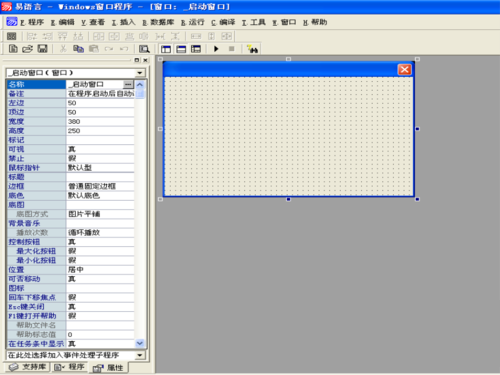Click the property list scroll down arrow
This screenshot has height=375, width=500.
[140, 343]
